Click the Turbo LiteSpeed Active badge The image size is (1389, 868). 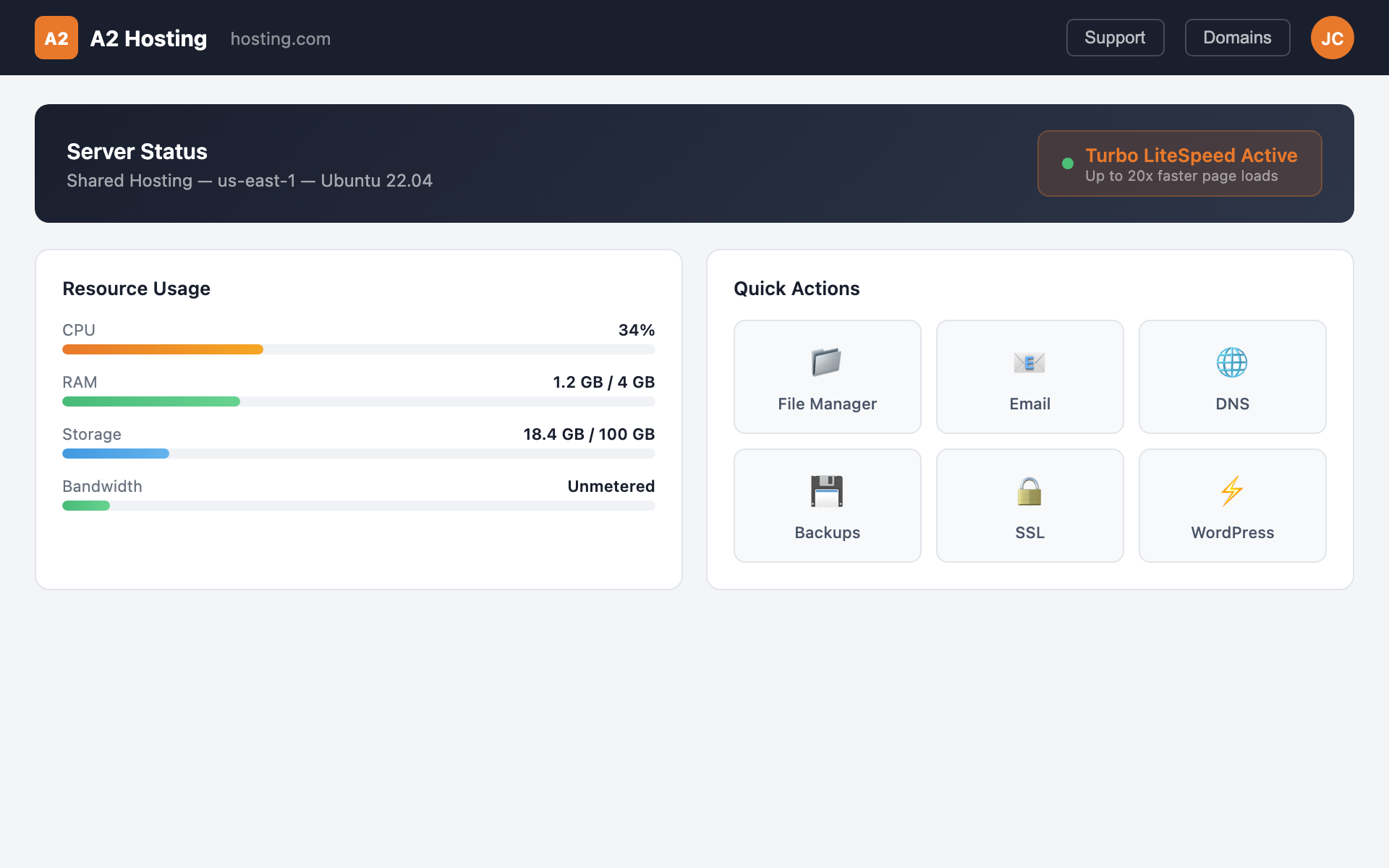1179,163
